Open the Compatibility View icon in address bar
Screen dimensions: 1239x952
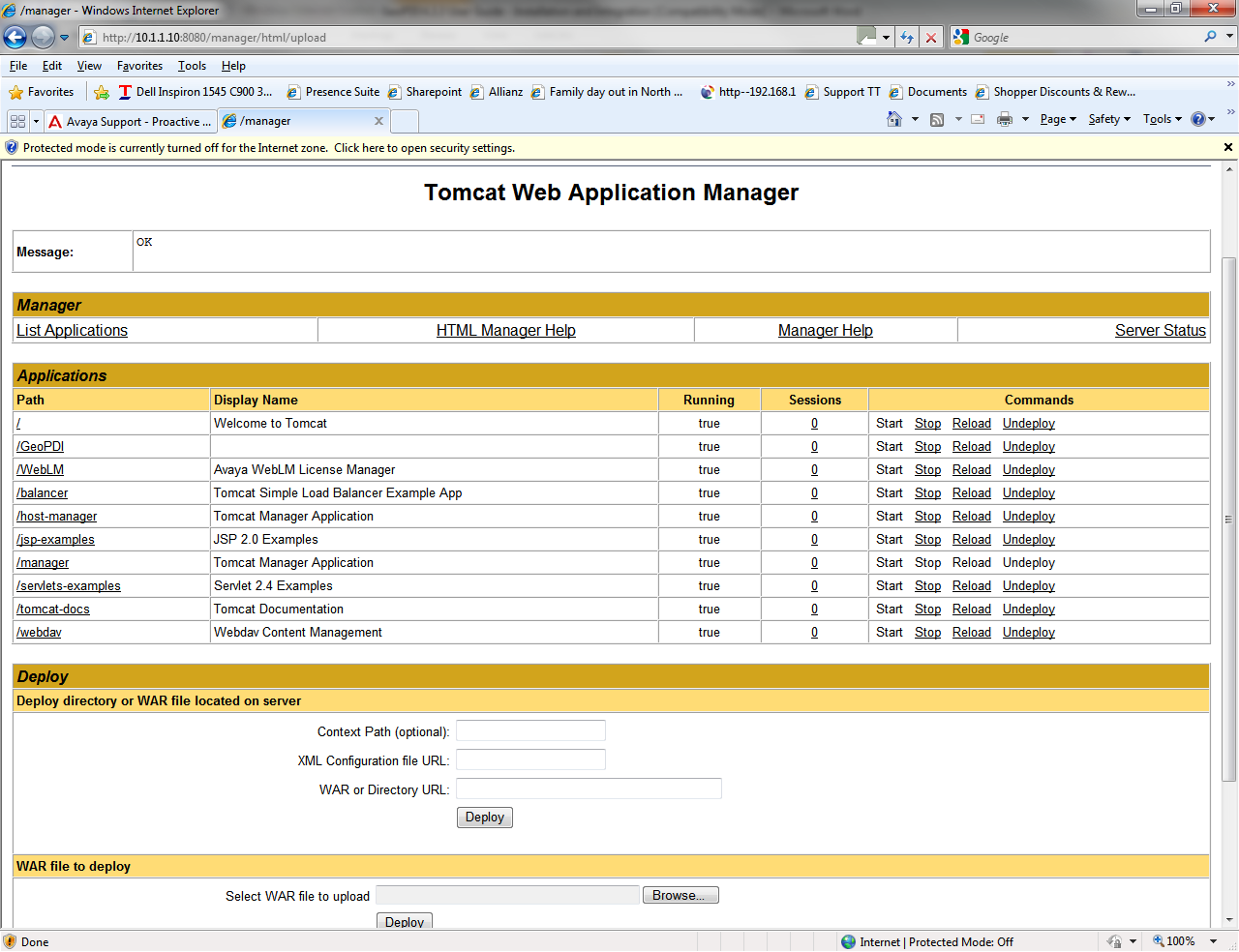866,36
